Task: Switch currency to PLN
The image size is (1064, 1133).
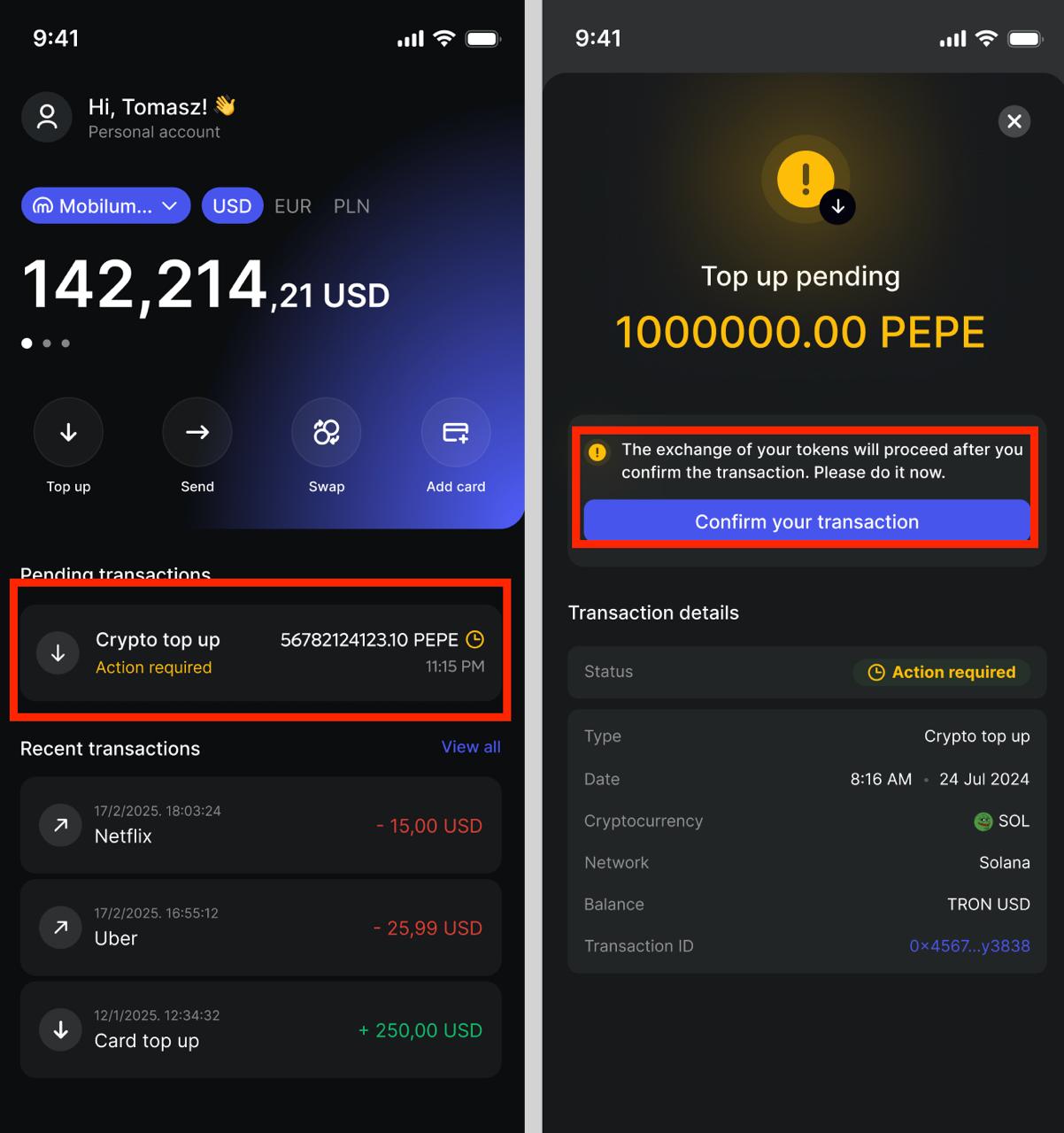Action: click(351, 206)
